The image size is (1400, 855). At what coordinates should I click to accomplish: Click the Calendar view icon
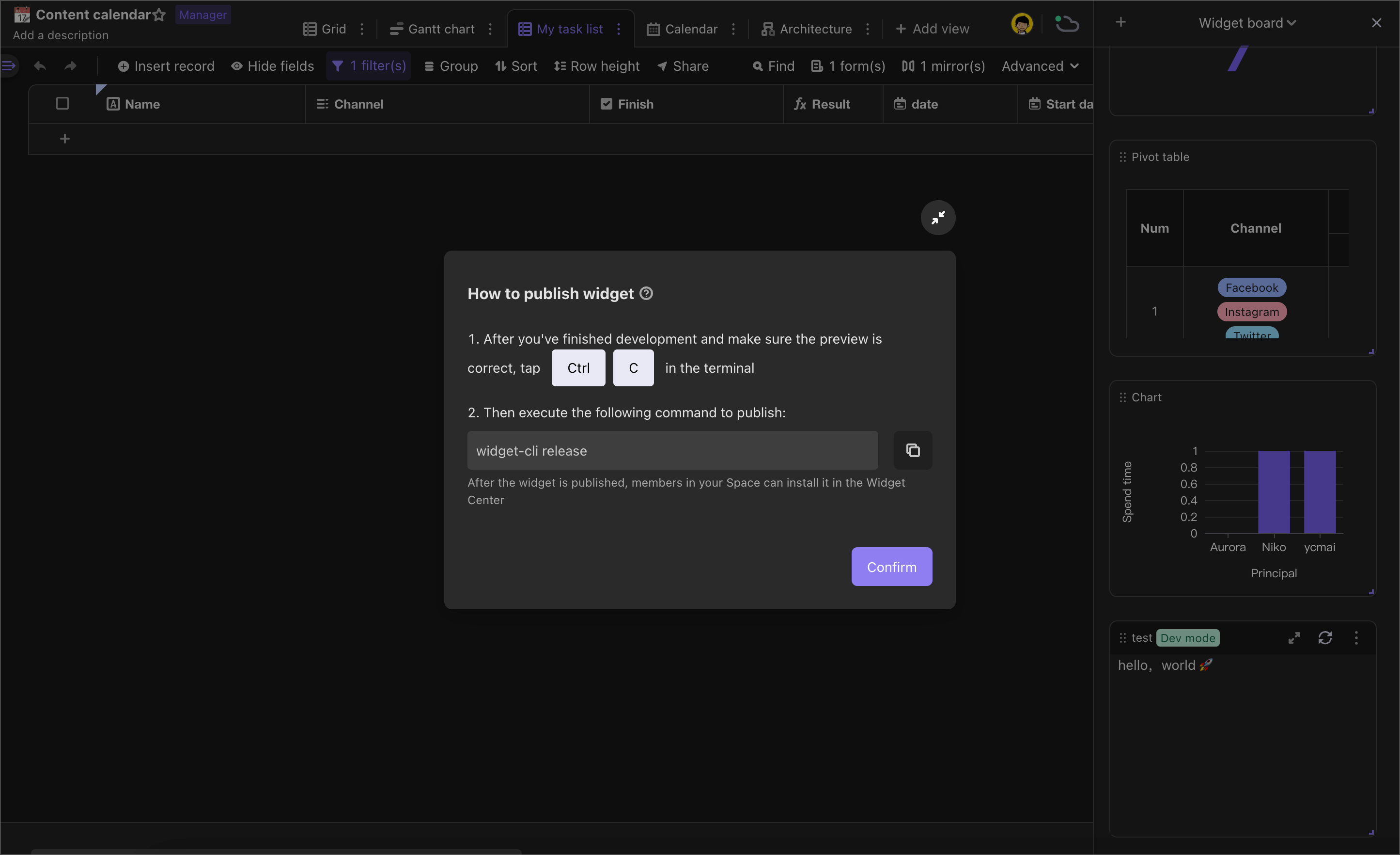pos(651,28)
